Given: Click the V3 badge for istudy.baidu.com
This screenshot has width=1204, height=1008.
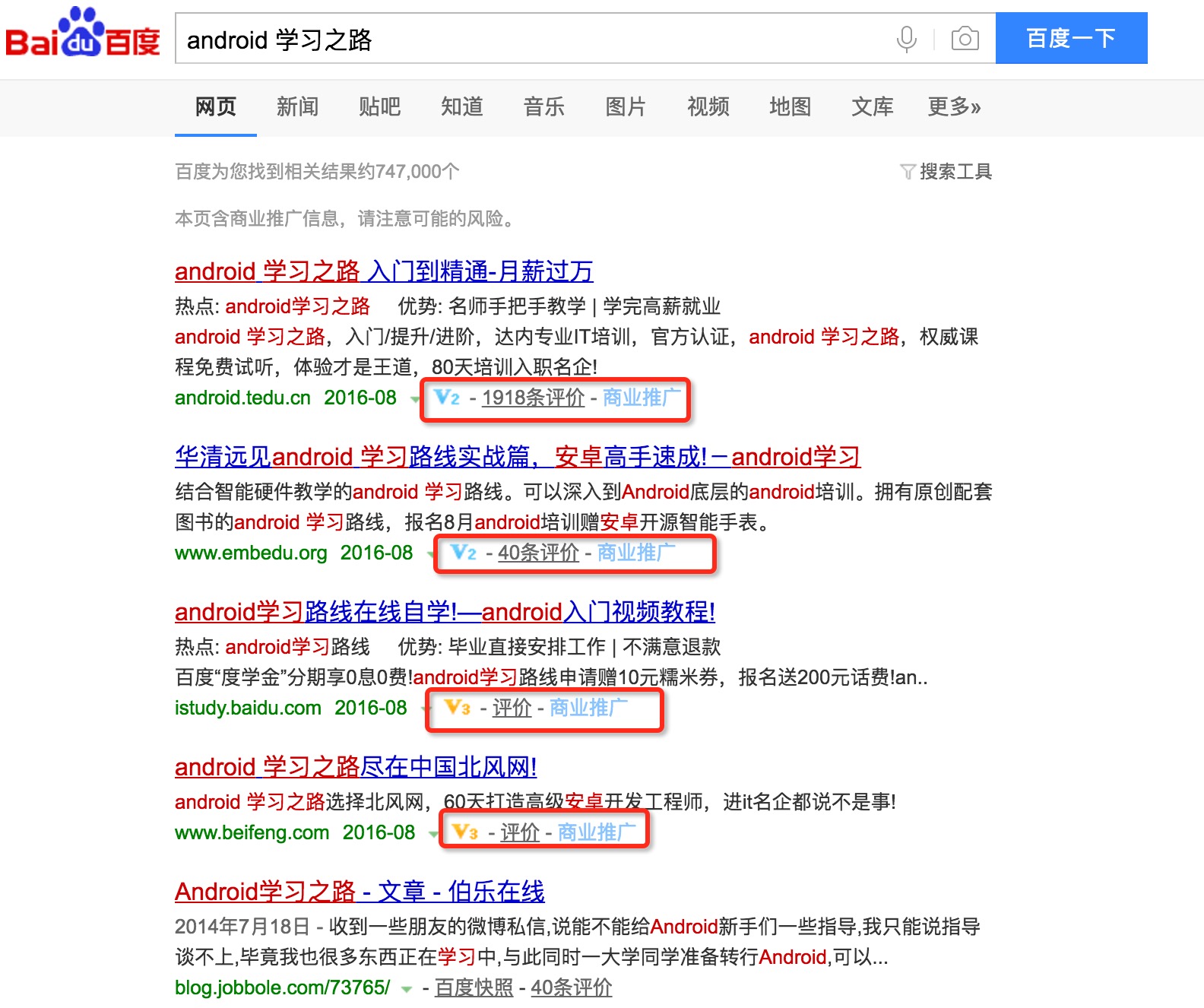Looking at the screenshot, I should tap(458, 708).
